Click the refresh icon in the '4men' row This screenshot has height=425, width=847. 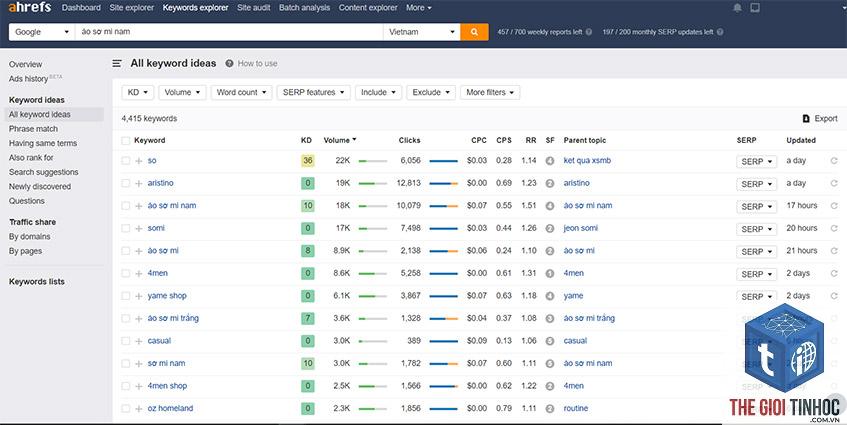(x=834, y=273)
